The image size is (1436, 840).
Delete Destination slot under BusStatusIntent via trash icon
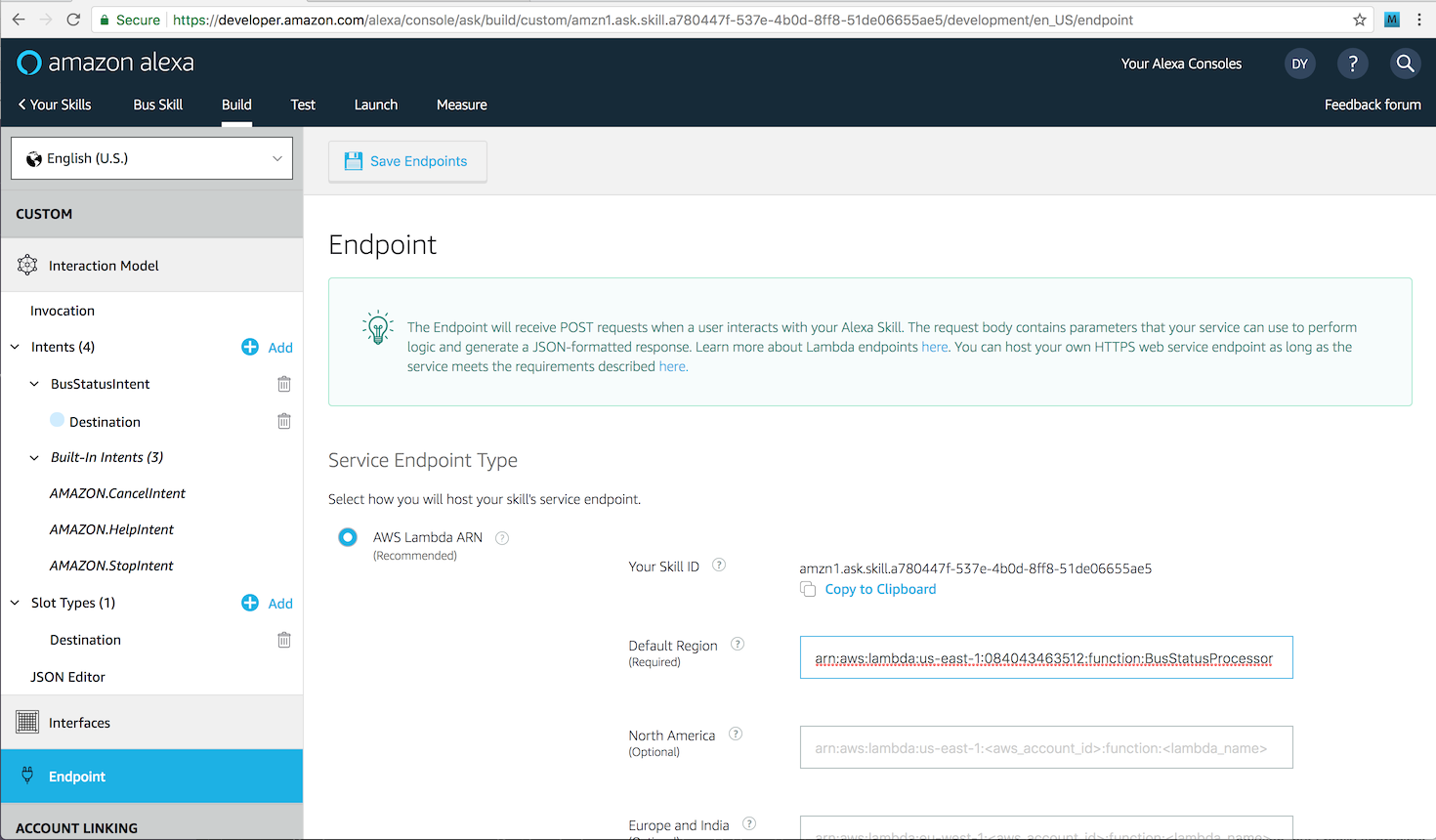(284, 421)
